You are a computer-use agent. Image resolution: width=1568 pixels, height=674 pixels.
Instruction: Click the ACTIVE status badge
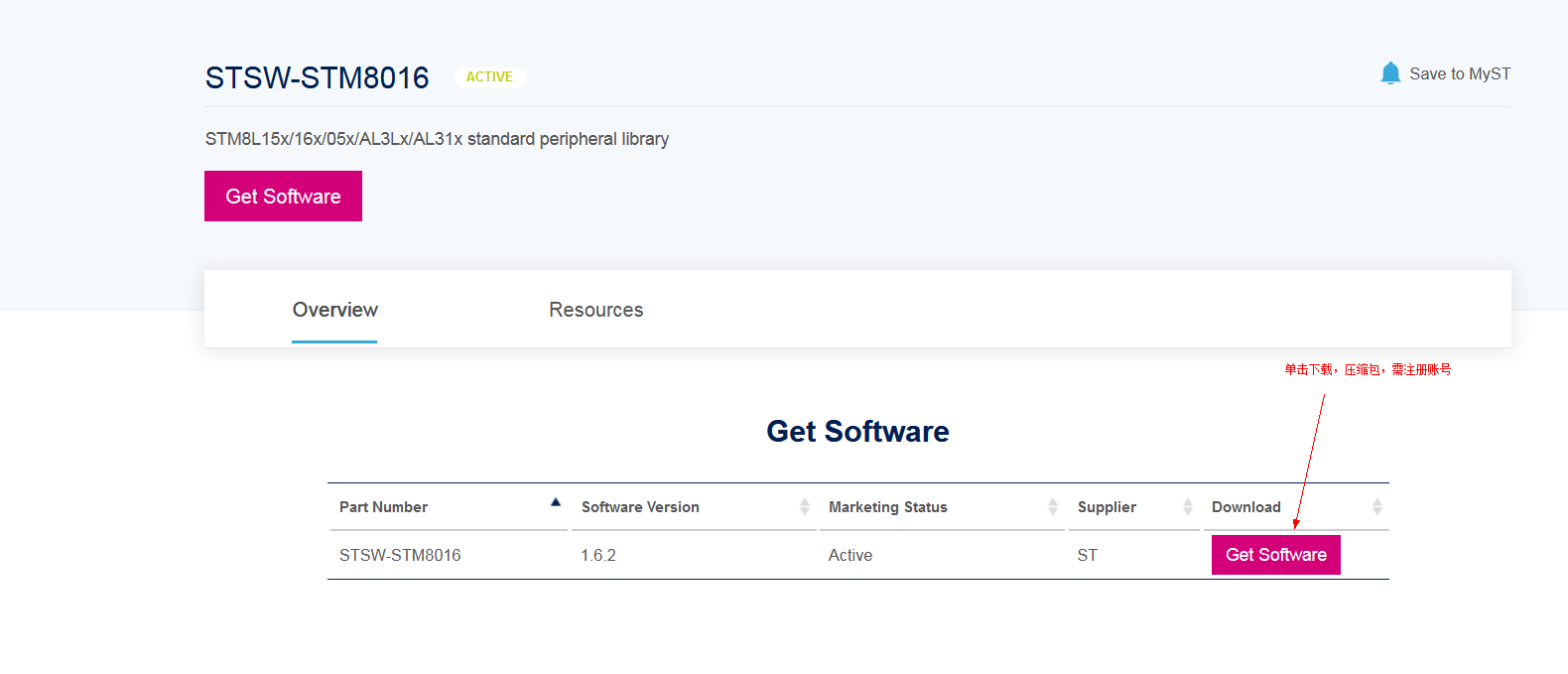pyautogui.click(x=489, y=76)
